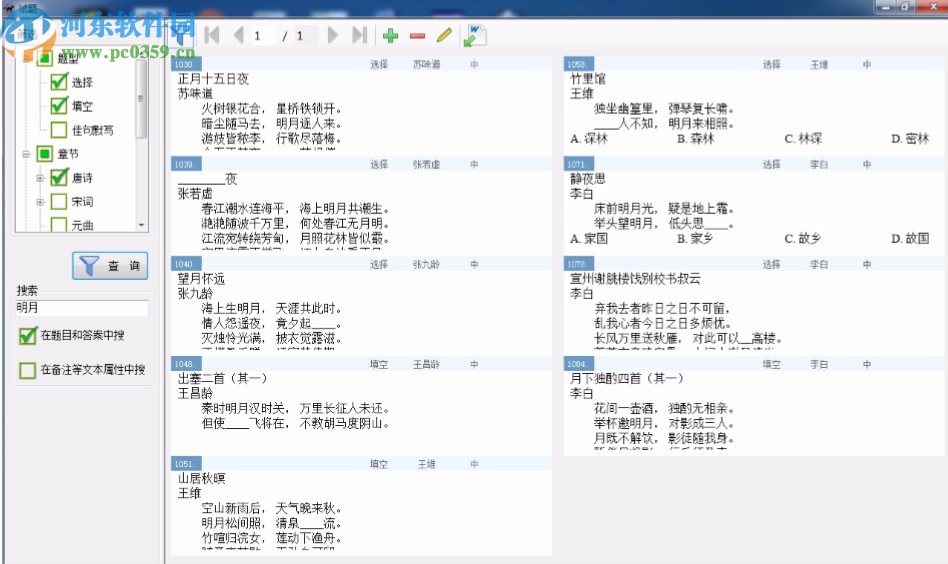Check the 宋词 chapter
The width and height of the screenshot is (948, 564).
click(59, 201)
